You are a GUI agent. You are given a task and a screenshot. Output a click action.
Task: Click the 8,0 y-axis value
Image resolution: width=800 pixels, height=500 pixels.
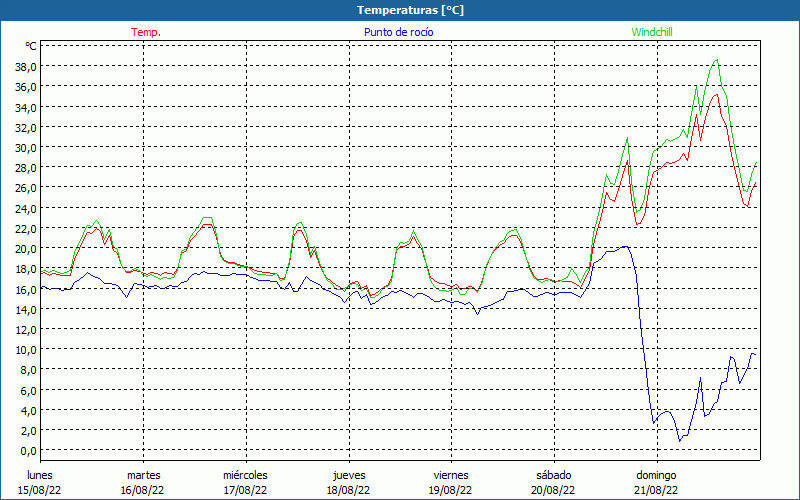tap(29, 369)
